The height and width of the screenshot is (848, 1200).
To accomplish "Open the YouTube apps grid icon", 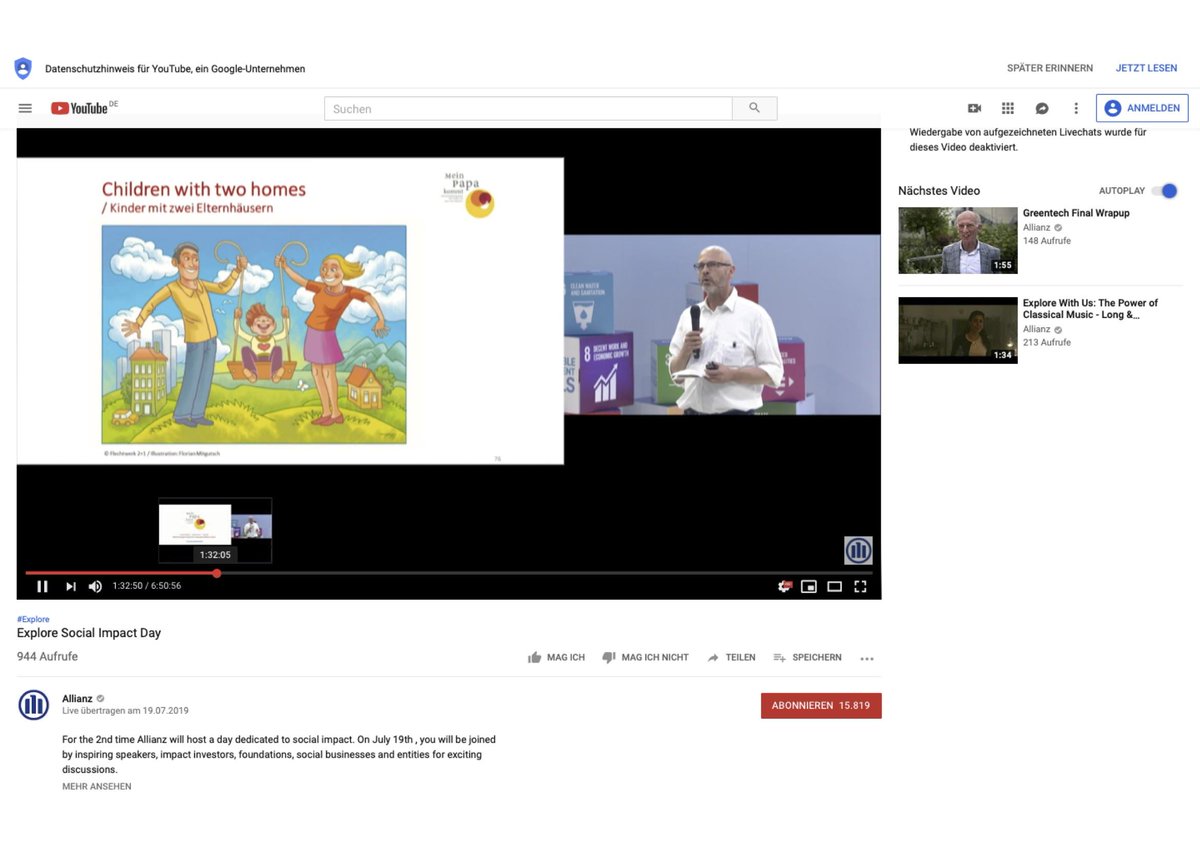I will [x=1008, y=108].
